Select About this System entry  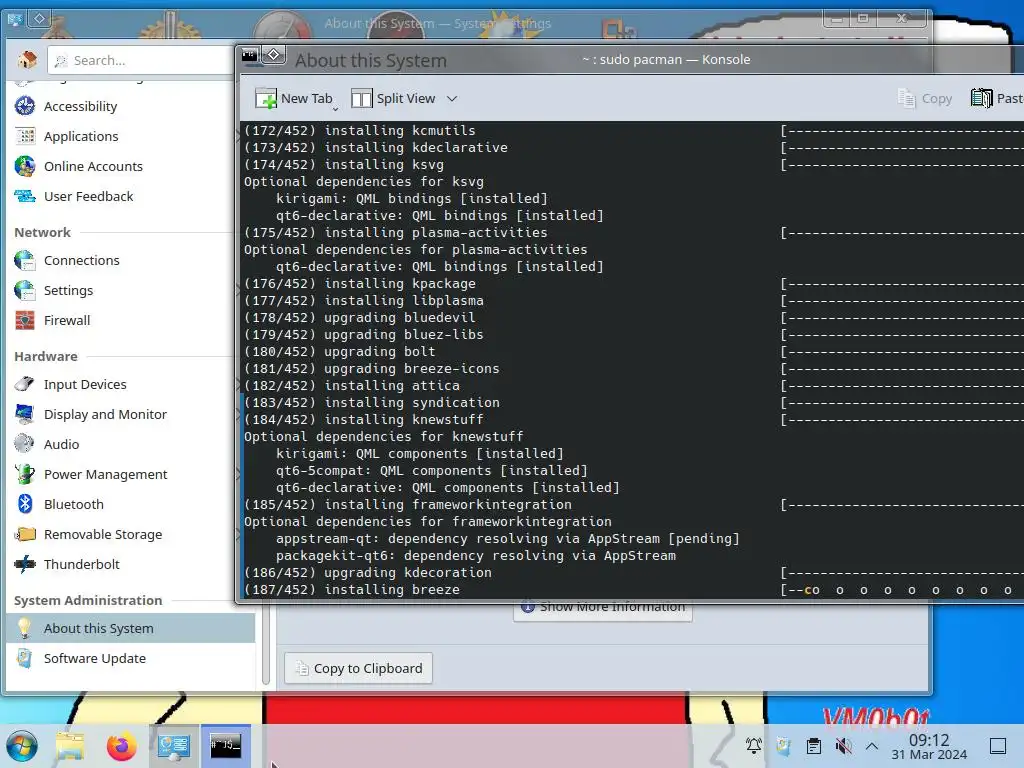[131, 628]
